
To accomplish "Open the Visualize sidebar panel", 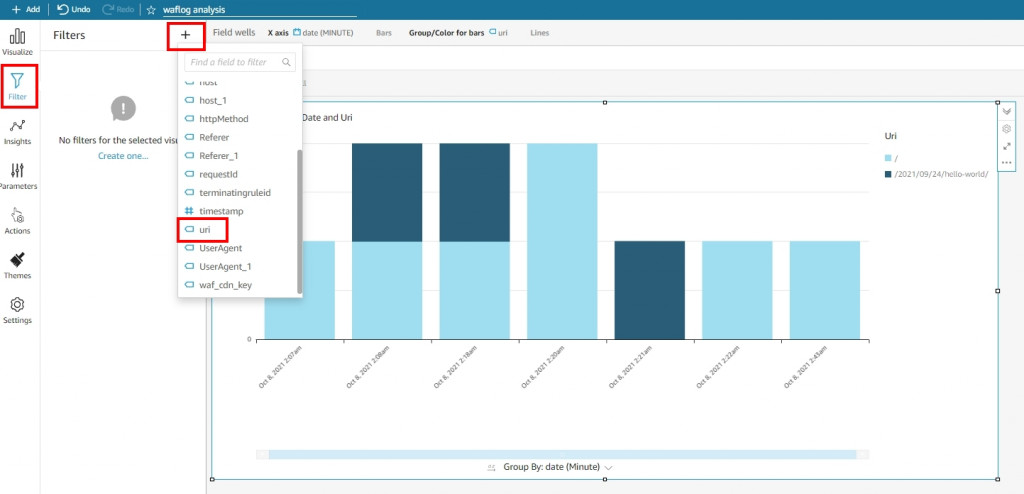I will (18, 42).
